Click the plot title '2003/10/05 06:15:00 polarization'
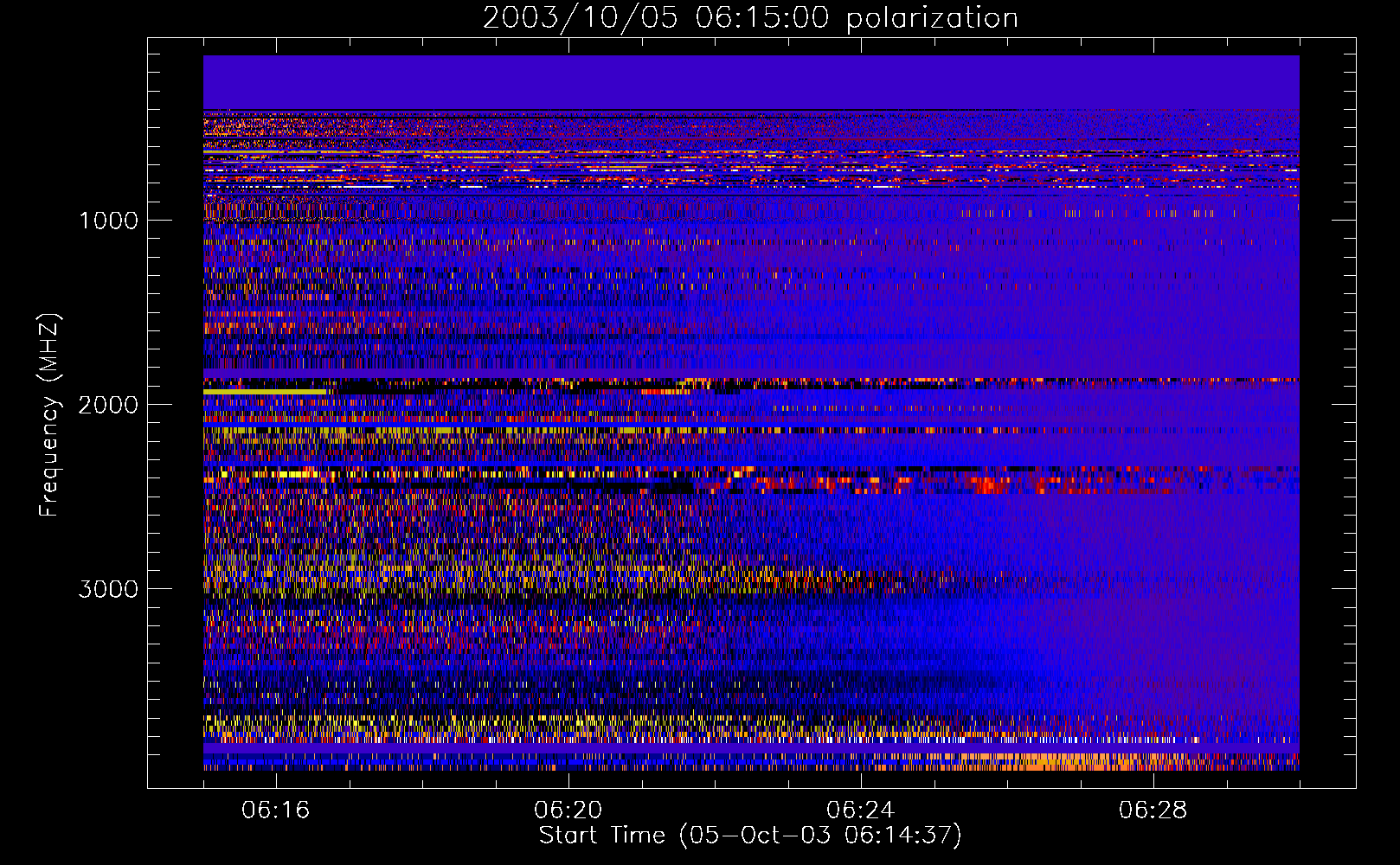 (750, 18)
